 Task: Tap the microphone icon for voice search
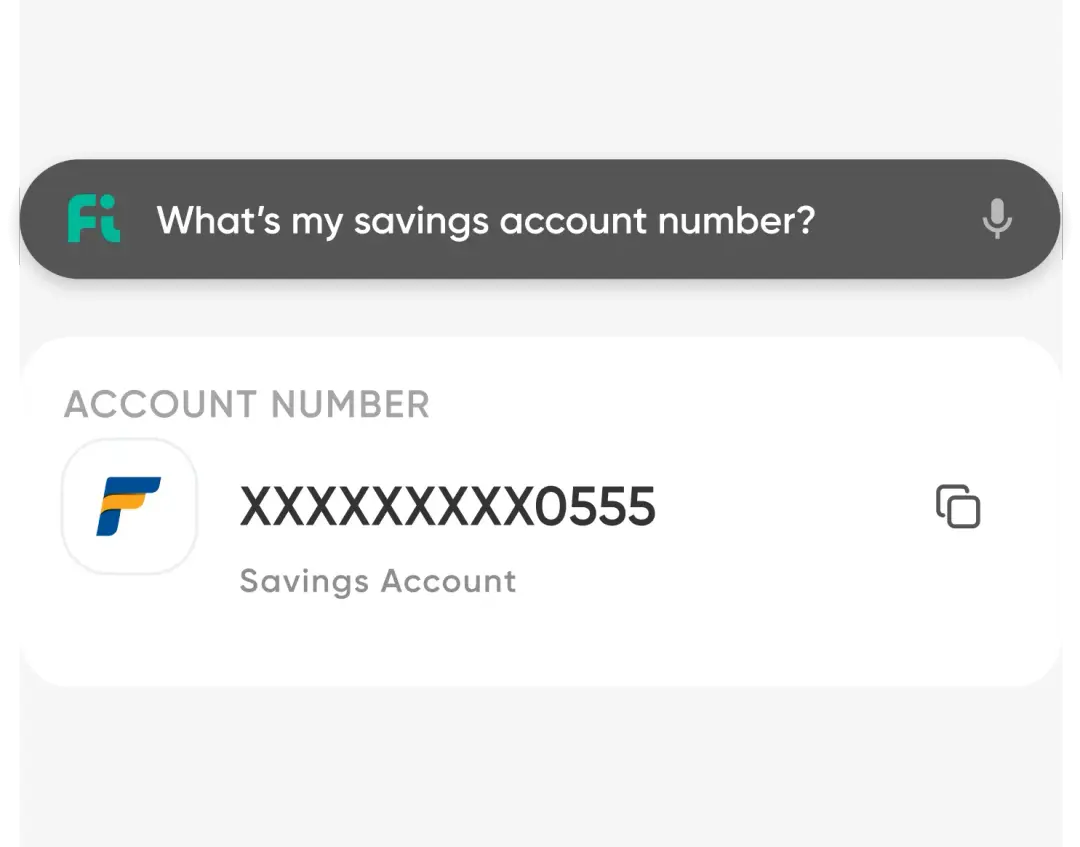click(996, 218)
